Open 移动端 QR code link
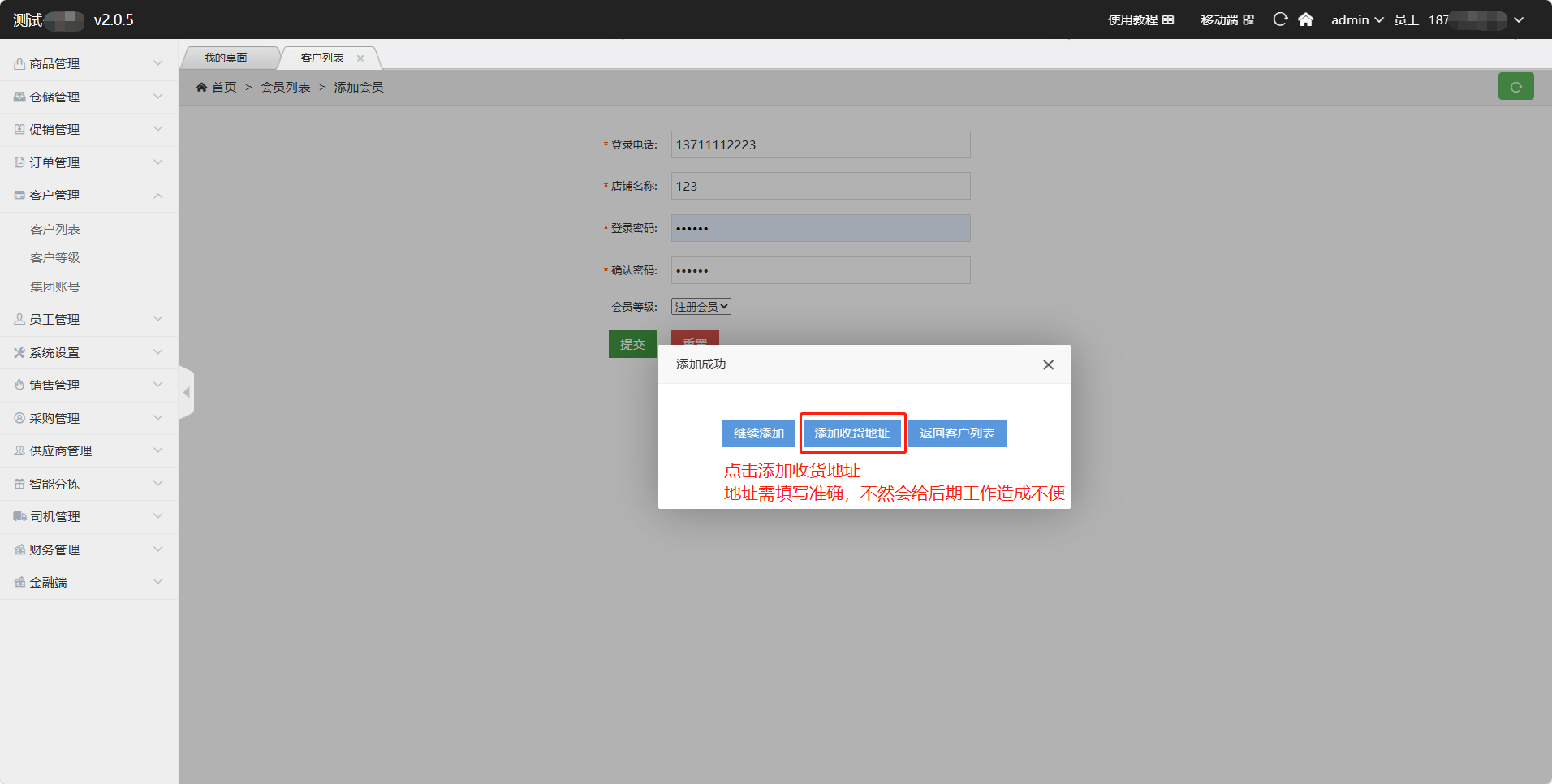The width and height of the screenshot is (1552, 784). tap(1227, 19)
